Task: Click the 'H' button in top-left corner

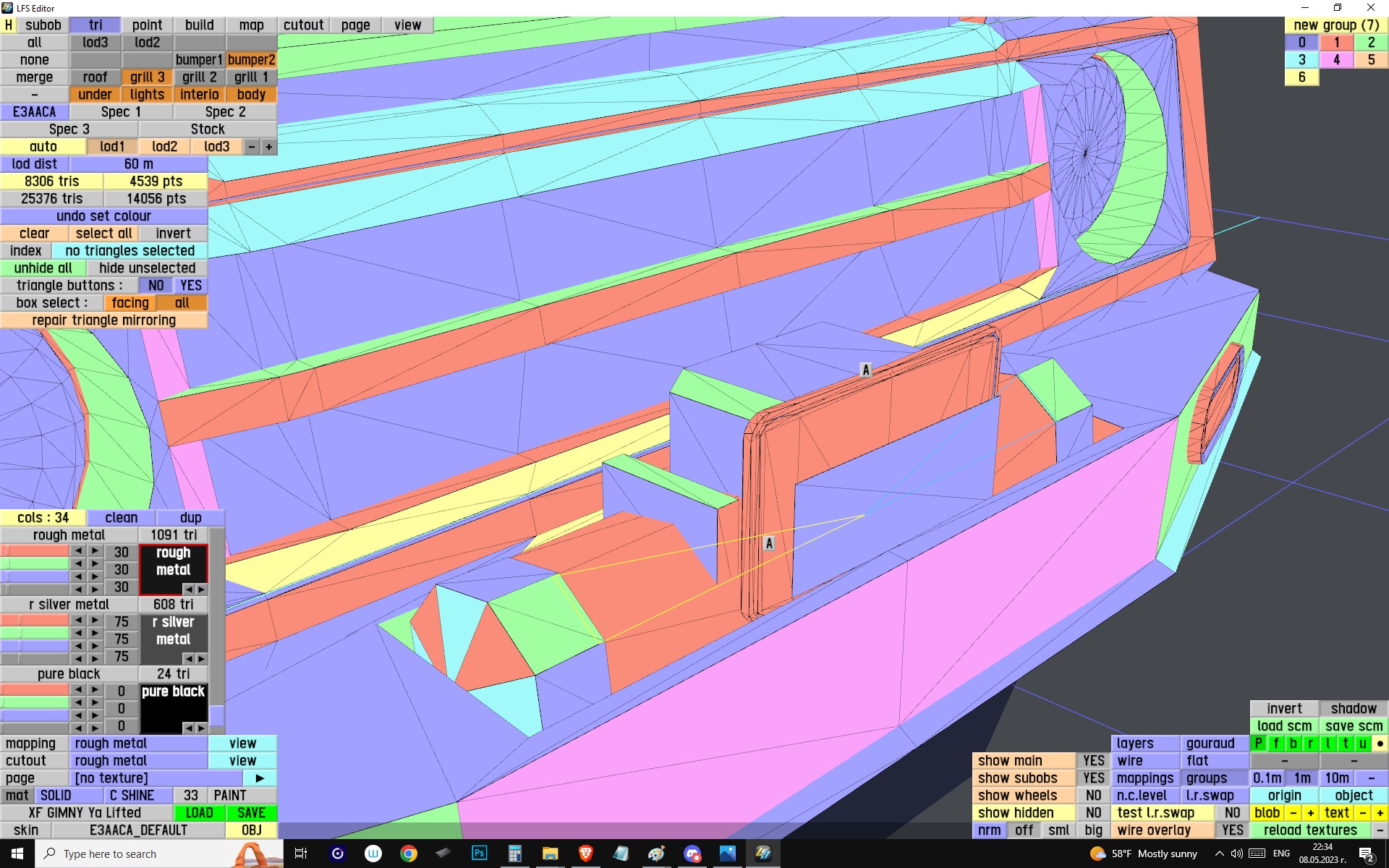Action: tap(9, 25)
